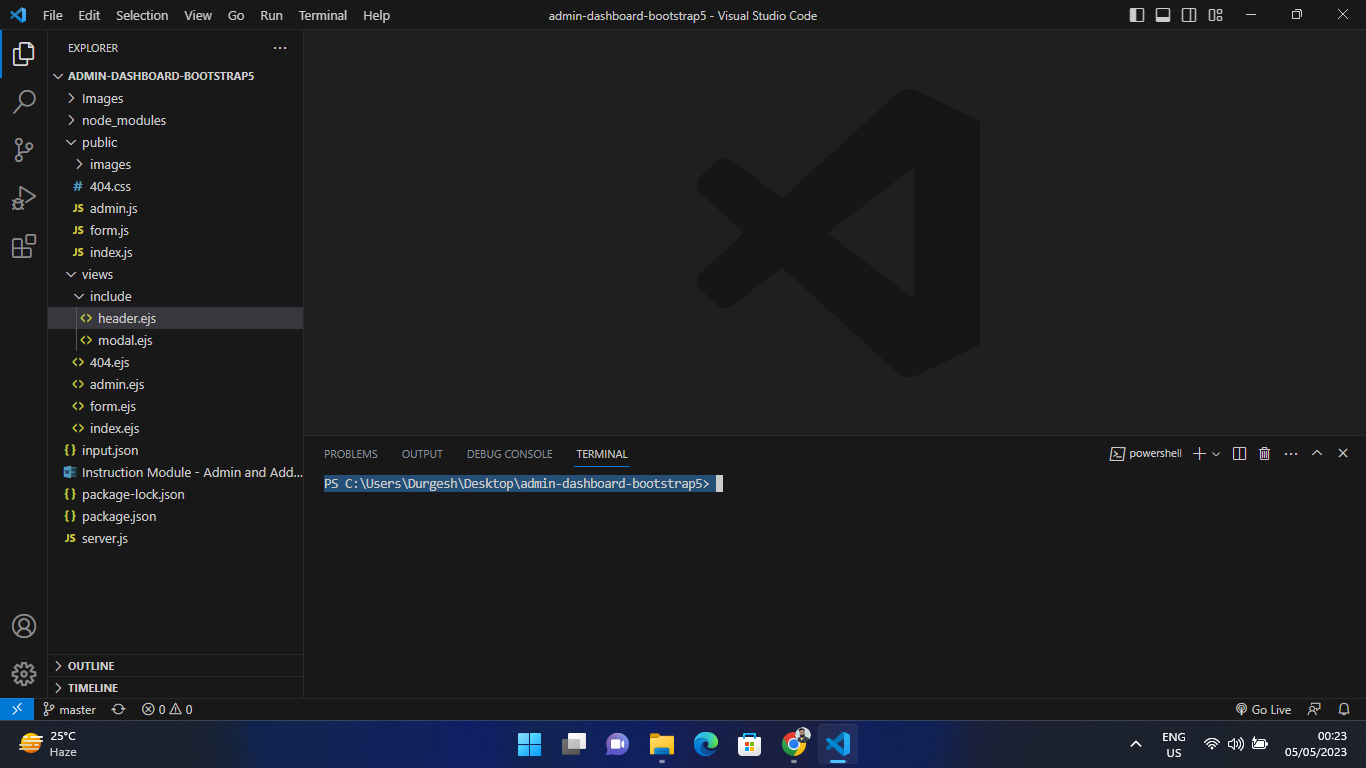Open the Source Control view
Screen dimensions: 1366x768
pos(24,150)
